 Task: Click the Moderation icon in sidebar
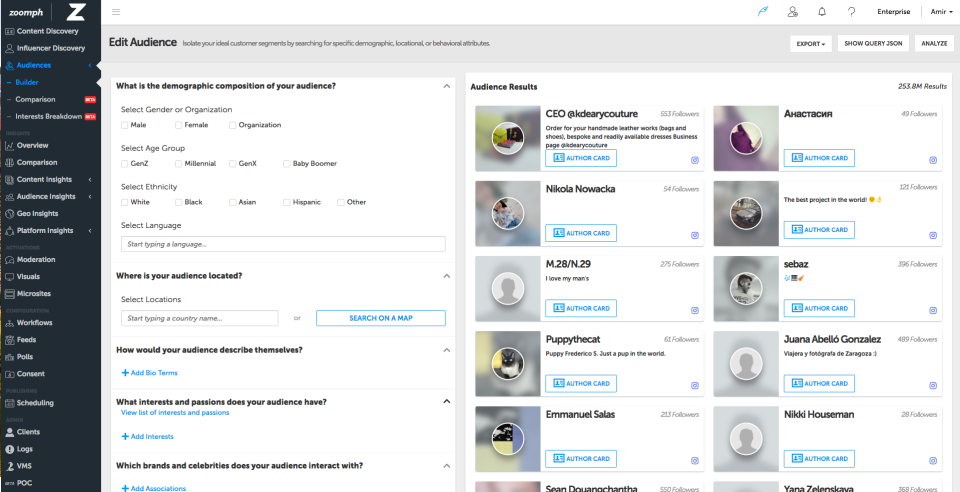coord(9,259)
